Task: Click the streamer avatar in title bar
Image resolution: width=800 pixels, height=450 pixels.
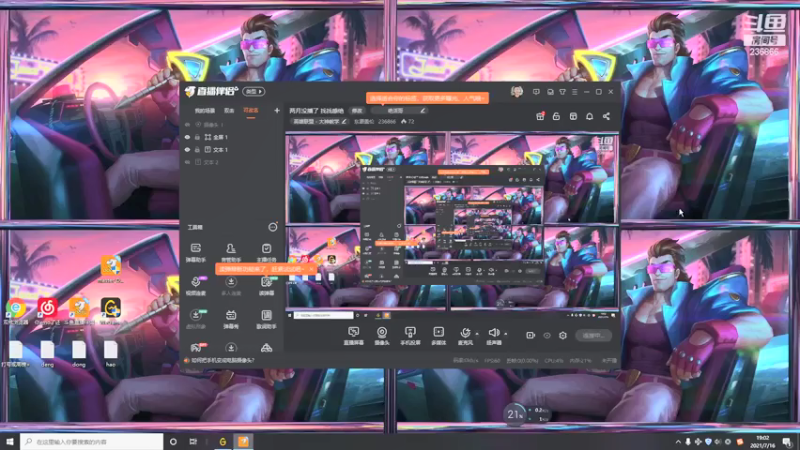Action: (517, 91)
